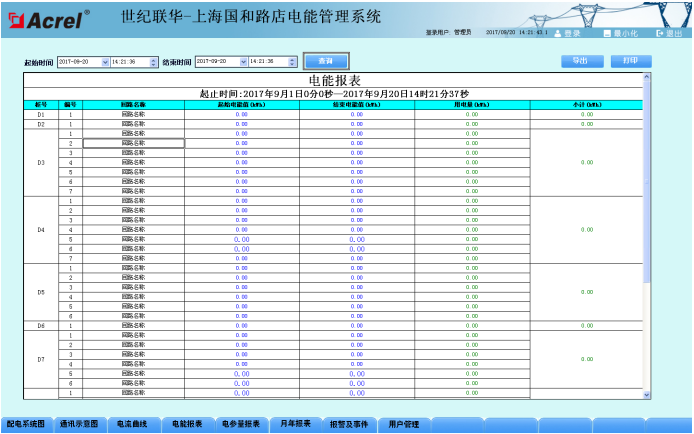Screen dimensions: 694x434
Task: Open the 月年报表 tab
Action: click(x=294, y=424)
